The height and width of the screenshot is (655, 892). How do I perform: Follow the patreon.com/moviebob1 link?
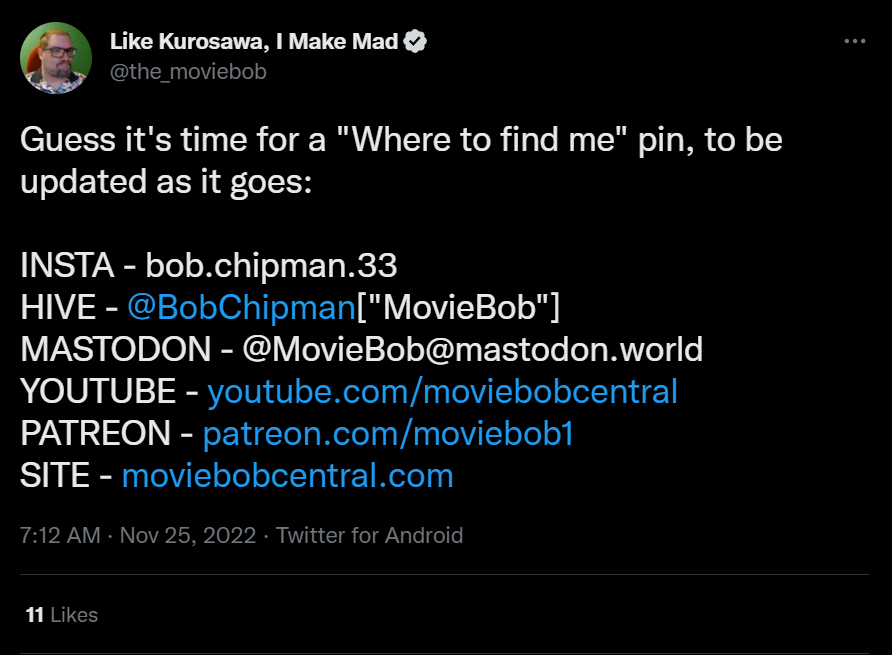388,433
